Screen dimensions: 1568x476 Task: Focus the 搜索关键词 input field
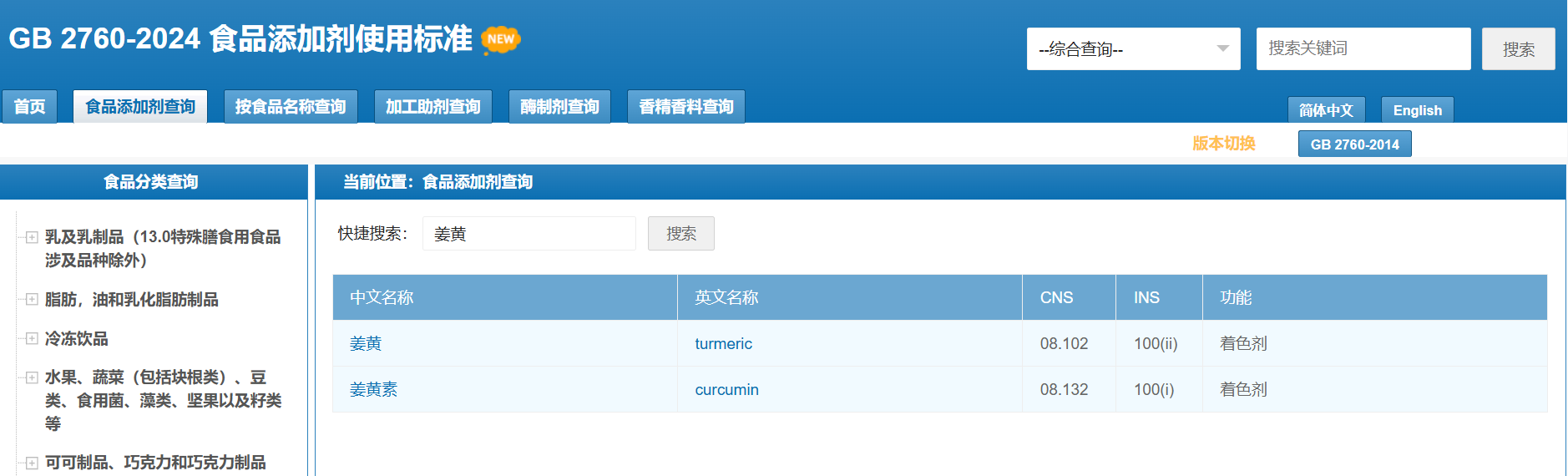(x=1363, y=49)
